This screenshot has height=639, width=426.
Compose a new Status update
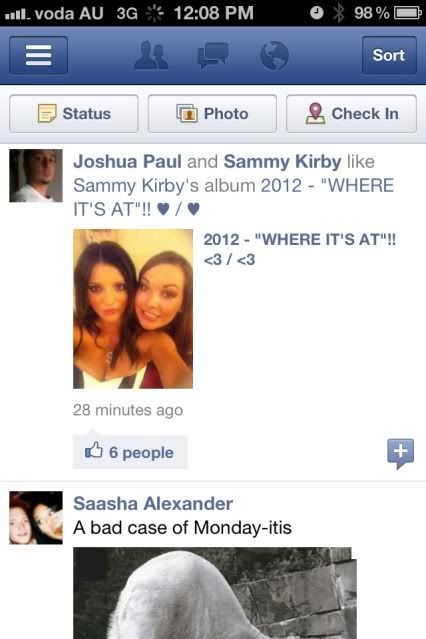pyautogui.click(x=74, y=114)
